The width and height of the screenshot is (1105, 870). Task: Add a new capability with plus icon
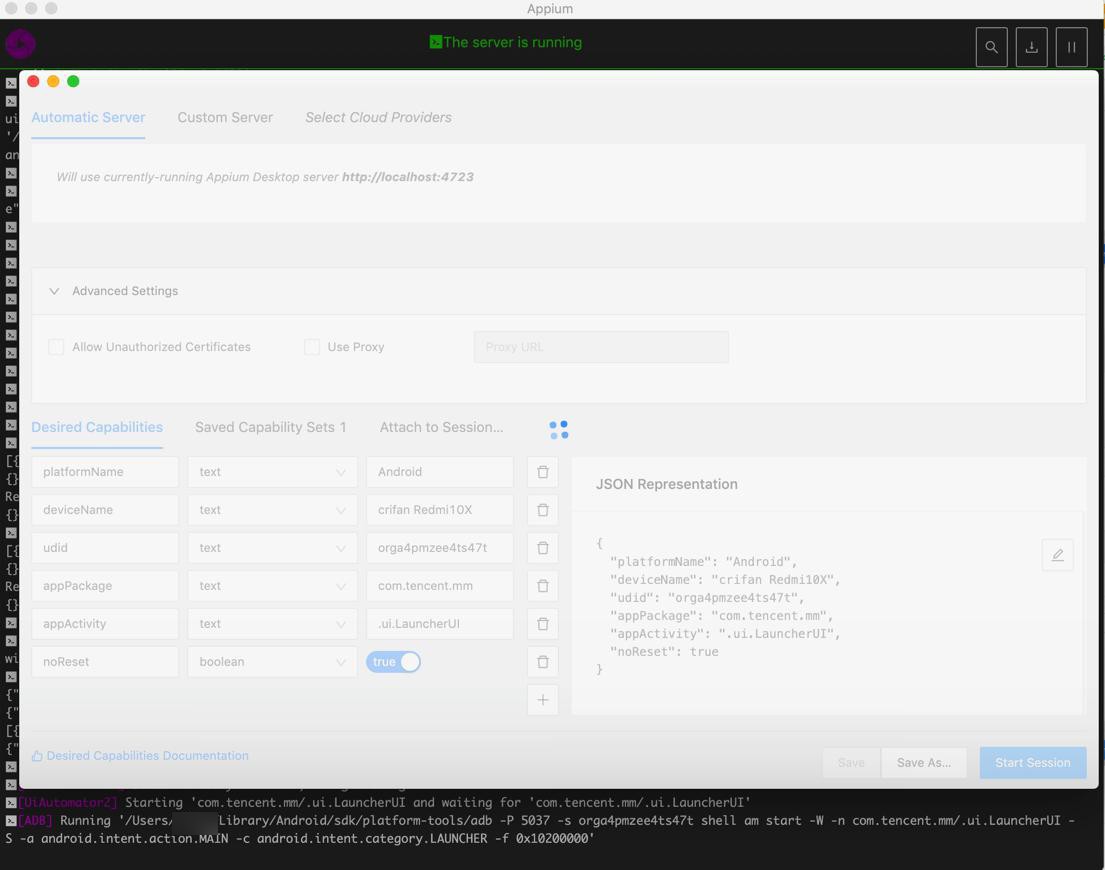click(x=543, y=700)
